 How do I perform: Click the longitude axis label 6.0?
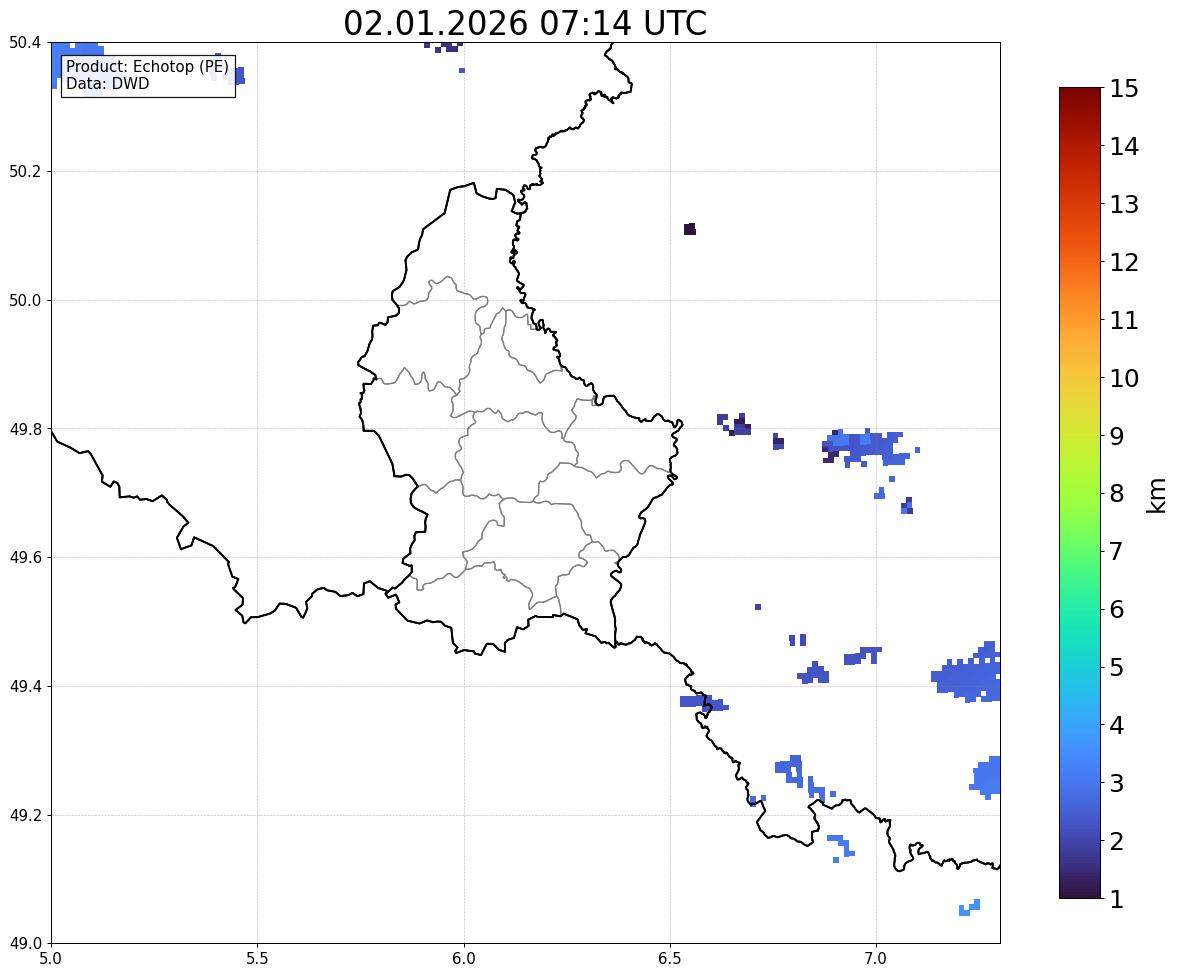(464, 959)
